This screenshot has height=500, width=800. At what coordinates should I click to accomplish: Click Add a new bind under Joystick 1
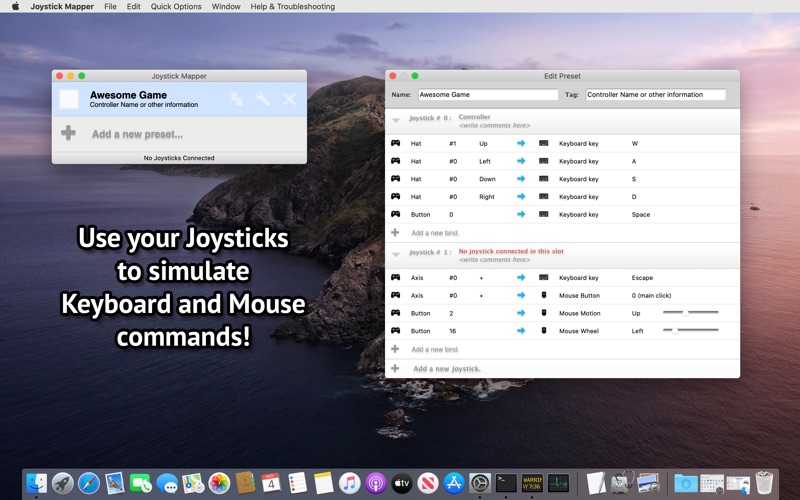click(x=435, y=350)
